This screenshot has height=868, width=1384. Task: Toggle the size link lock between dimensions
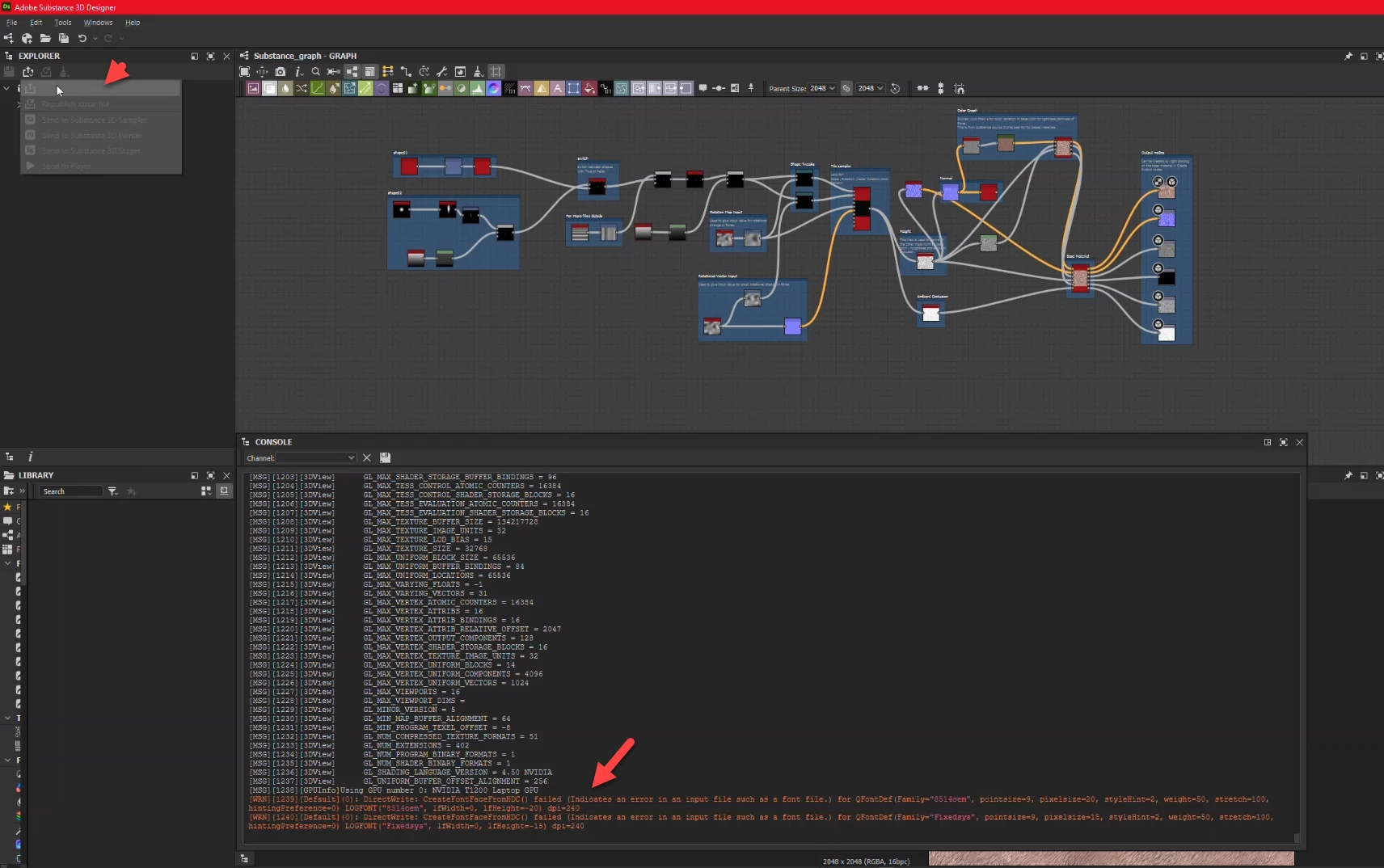tap(846, 88)
